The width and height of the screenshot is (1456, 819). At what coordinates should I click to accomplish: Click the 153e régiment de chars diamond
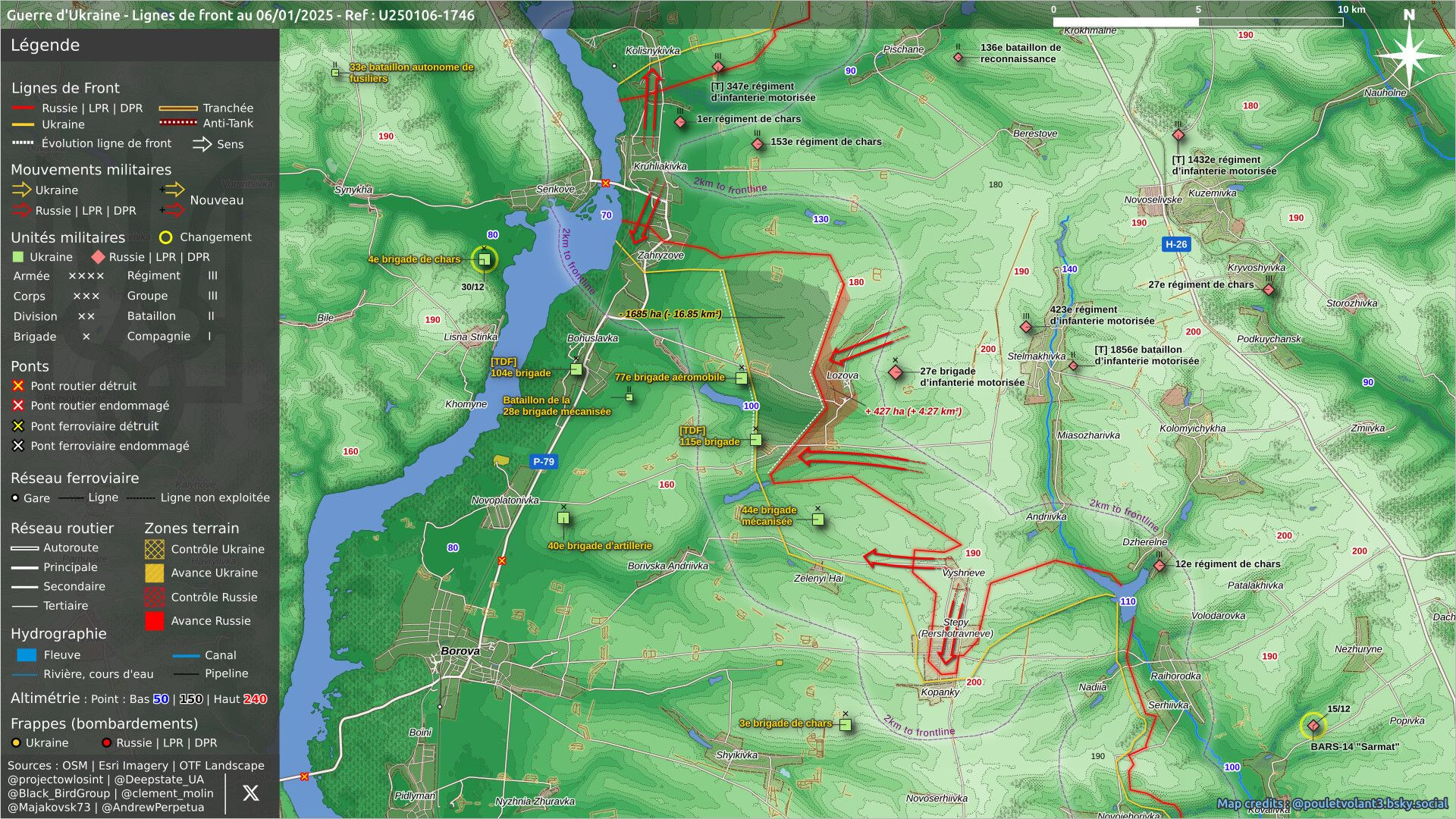coord(757,144)
